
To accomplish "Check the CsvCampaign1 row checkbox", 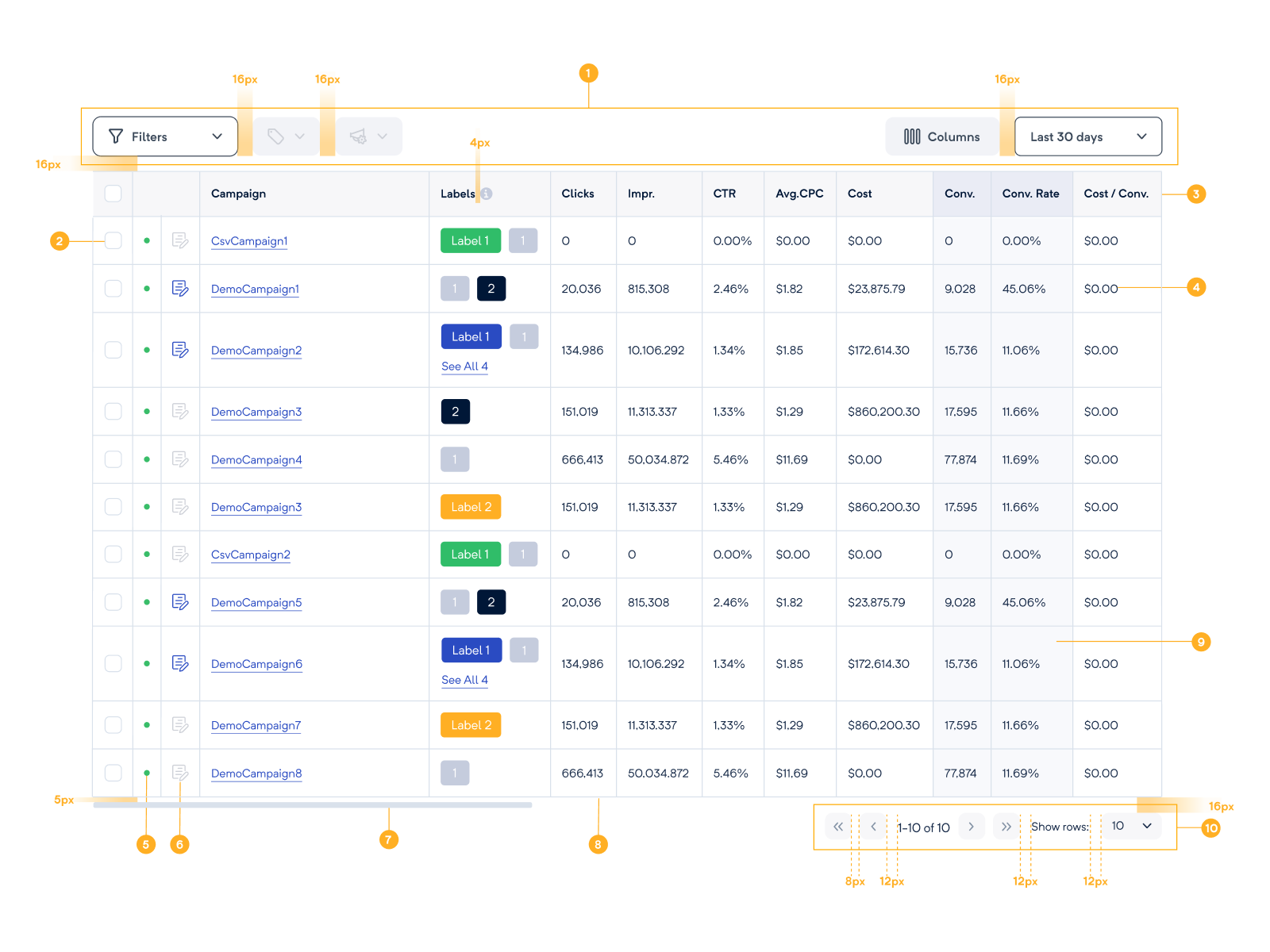I will click(112, 240).
